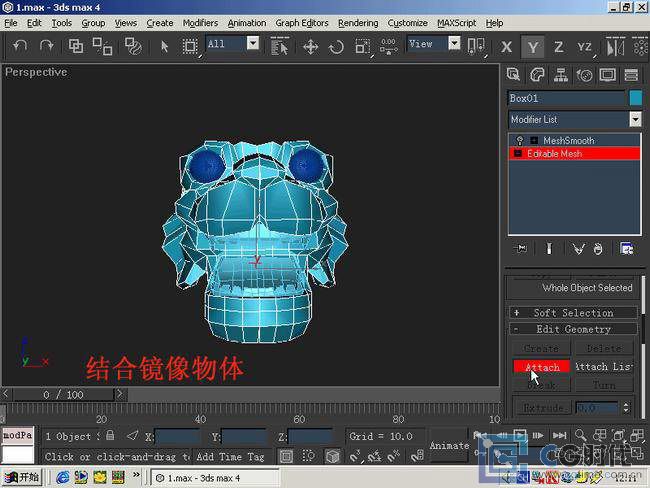Click the Turn button
This screenshot has width=650, height=488.
pos(604,385)
